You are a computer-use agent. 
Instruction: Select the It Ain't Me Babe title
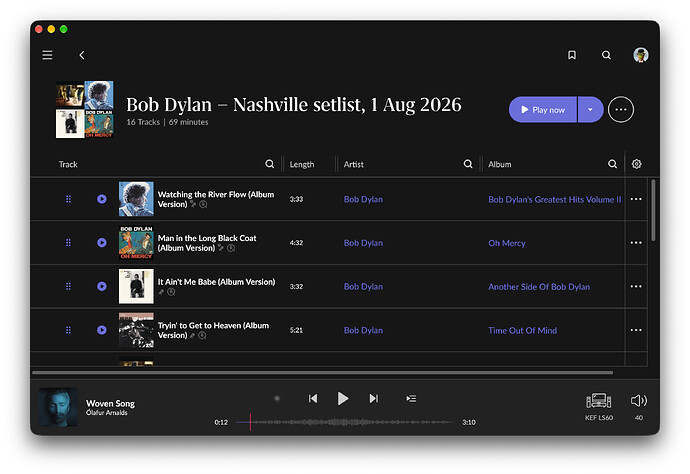point(217,282)
